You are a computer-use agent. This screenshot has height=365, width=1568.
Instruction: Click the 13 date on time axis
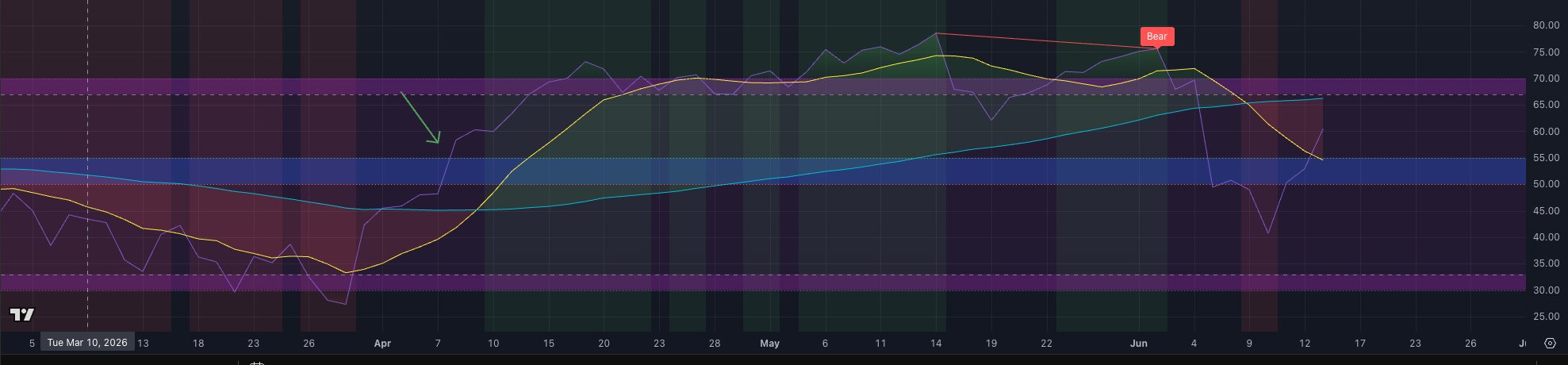coord(143,344)
